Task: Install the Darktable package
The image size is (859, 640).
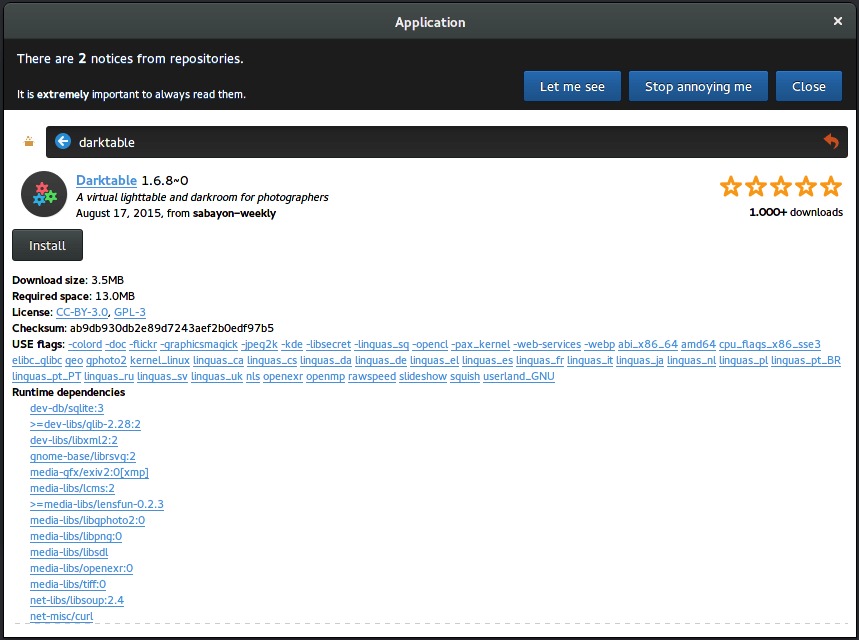Action: (48, 245)
